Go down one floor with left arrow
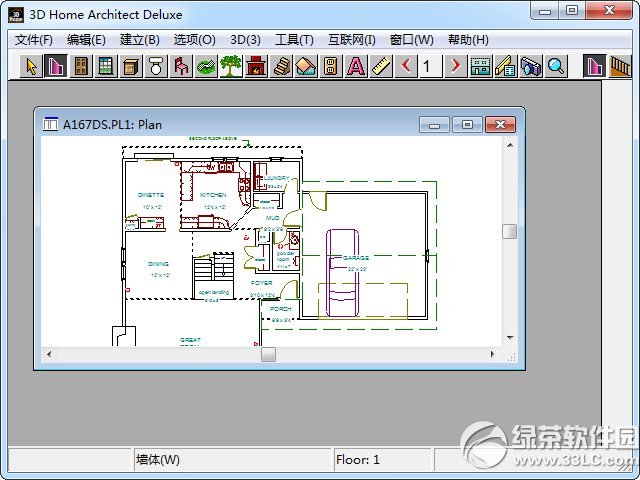Image resolution: width=640 pixels, height=480 pixels. tap(406, 66)
